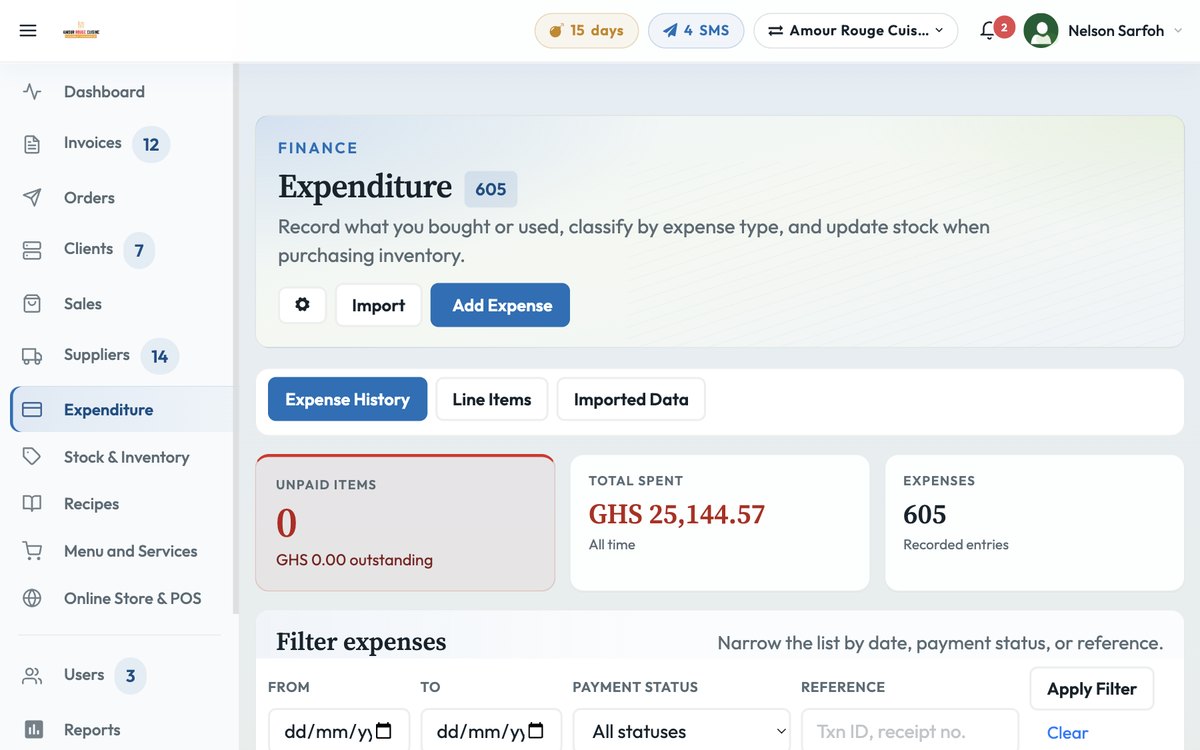
Task: Click the Stock & Inventory tag icon
Action: (32, 457)
